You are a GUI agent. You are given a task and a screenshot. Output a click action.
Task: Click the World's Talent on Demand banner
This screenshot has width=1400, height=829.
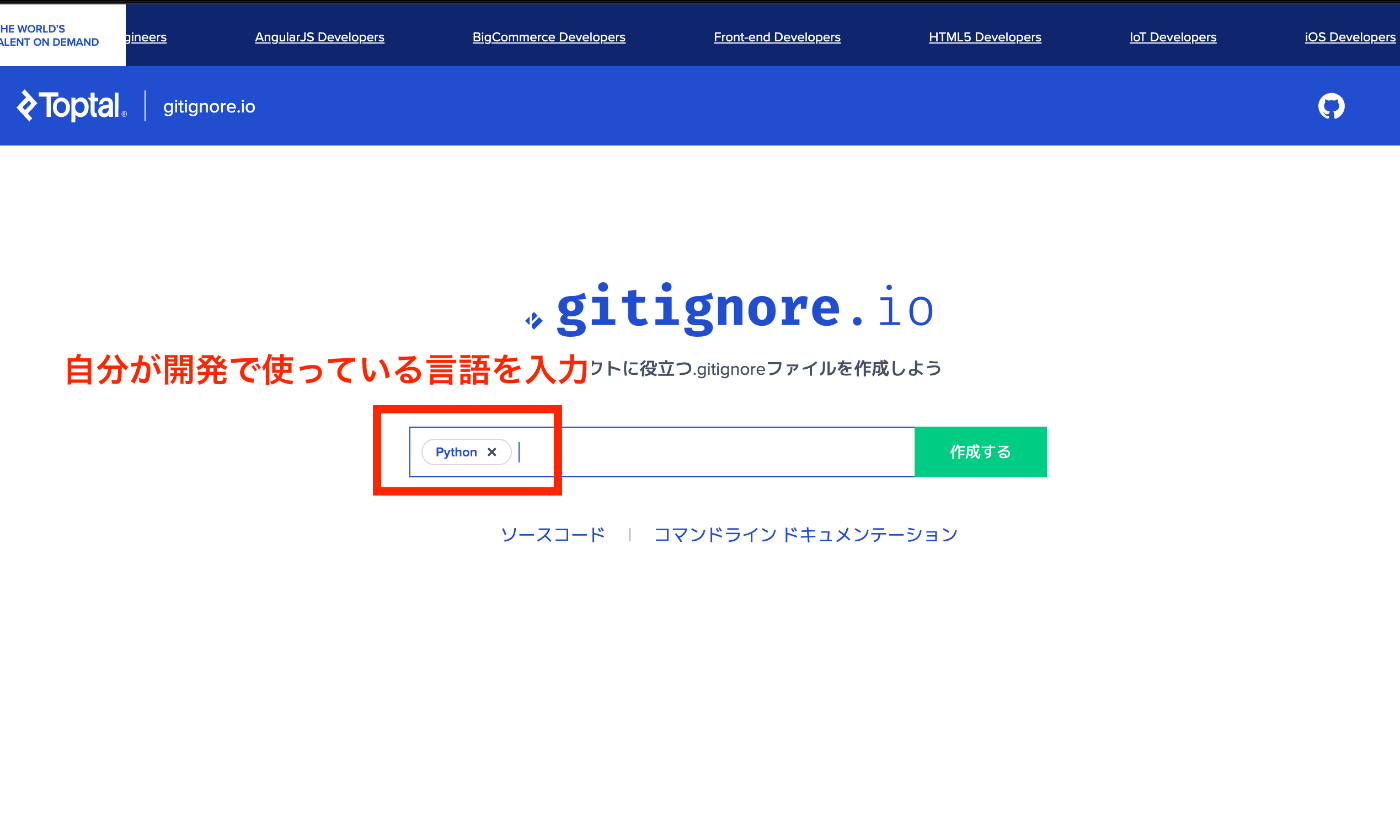(x=62, y=36)
